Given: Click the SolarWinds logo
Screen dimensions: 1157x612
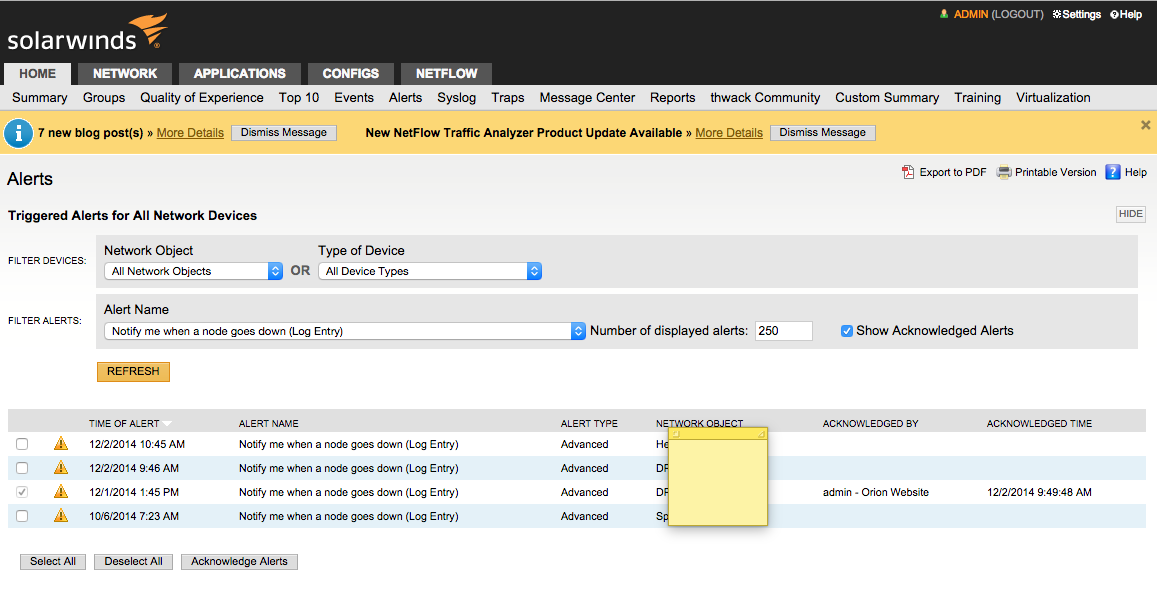Looking at the screenshot, I should tap(87, 33).
